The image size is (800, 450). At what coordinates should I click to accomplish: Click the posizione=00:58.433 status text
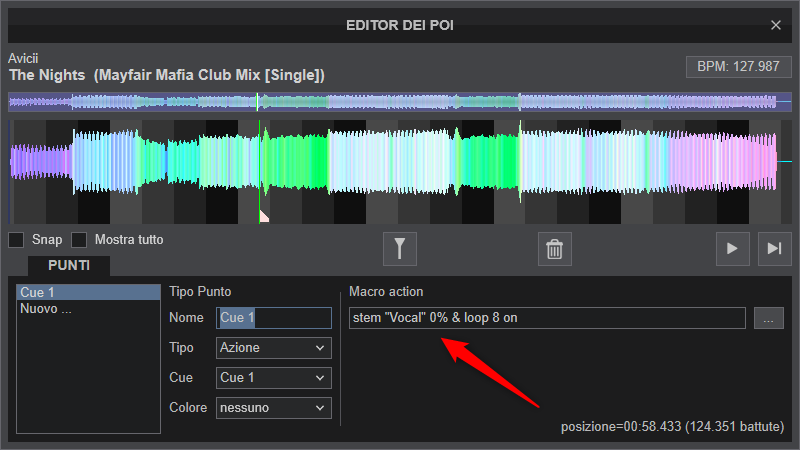[x=672, y=427]
